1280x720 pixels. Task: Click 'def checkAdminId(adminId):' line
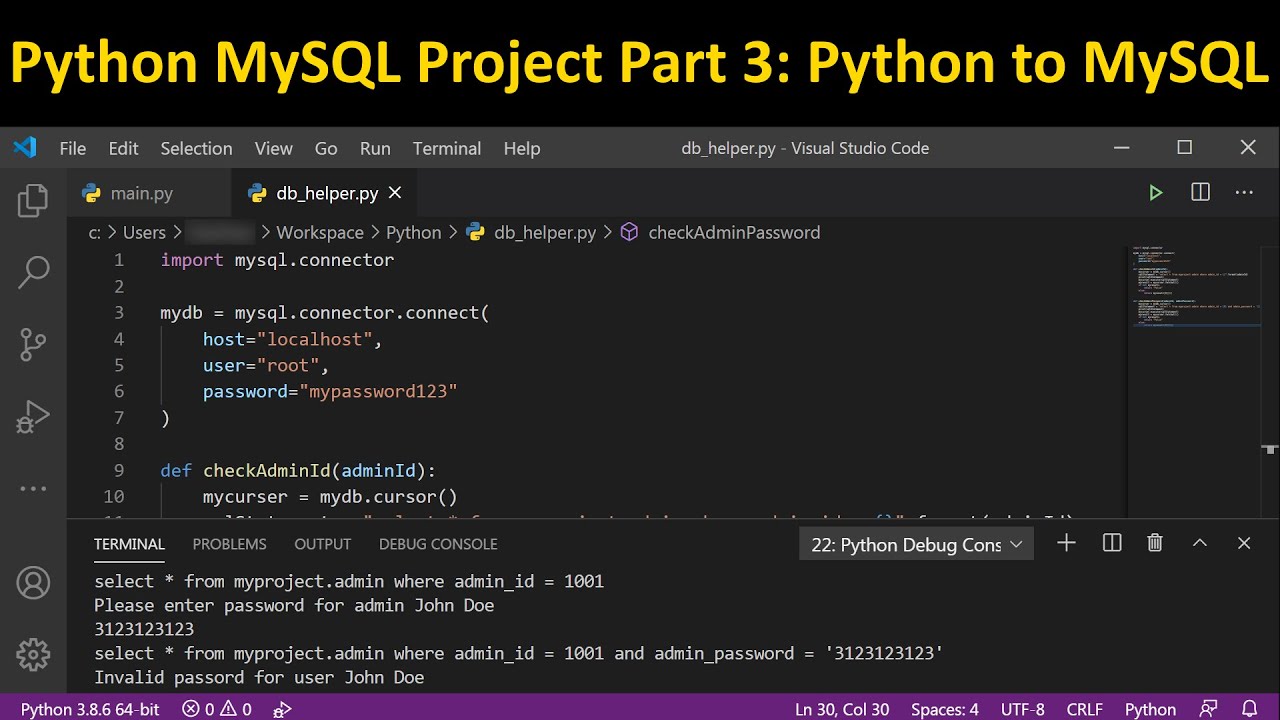[298, 470]
